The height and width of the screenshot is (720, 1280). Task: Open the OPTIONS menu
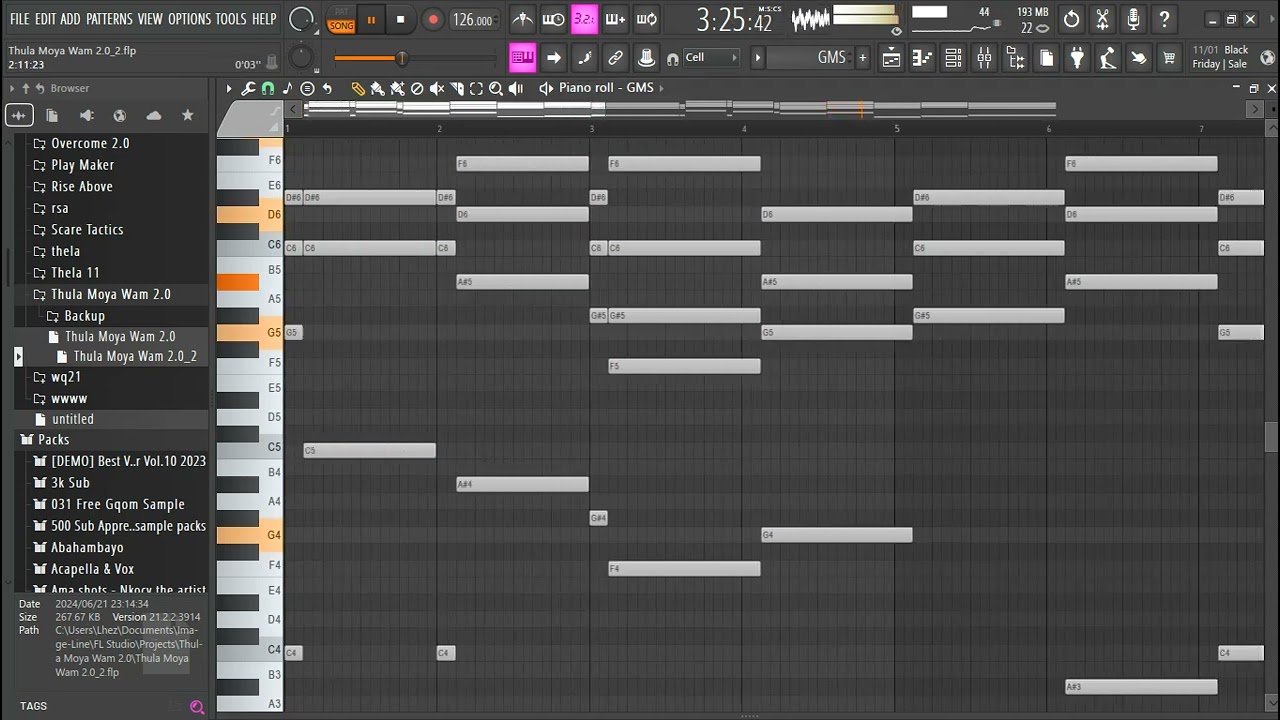(x=189, y=19)
